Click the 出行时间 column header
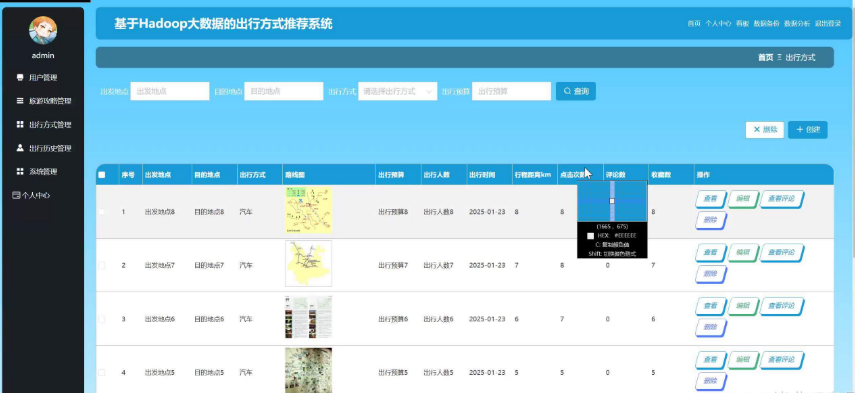The height and width of the screenshot is (393, 855). (x=482, y=175)
